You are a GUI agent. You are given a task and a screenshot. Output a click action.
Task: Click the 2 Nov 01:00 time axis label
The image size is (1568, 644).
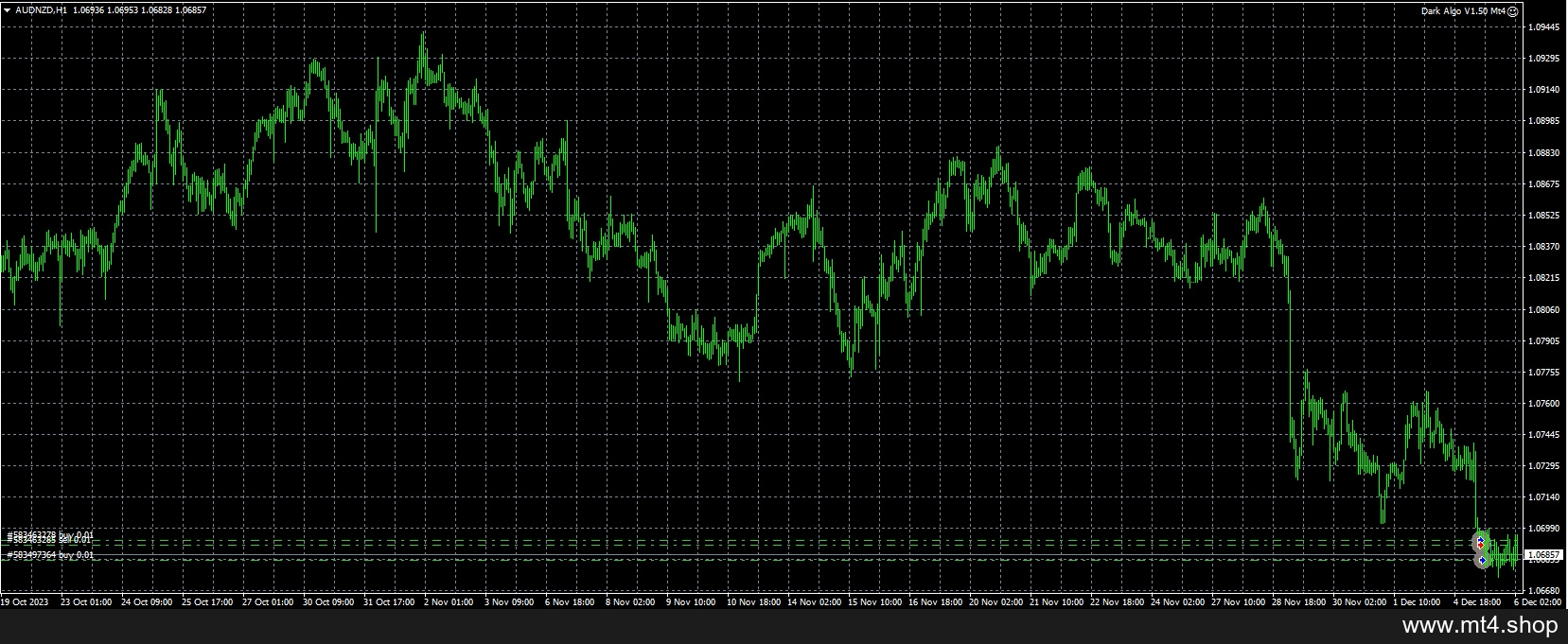click(x=449, y=601)
